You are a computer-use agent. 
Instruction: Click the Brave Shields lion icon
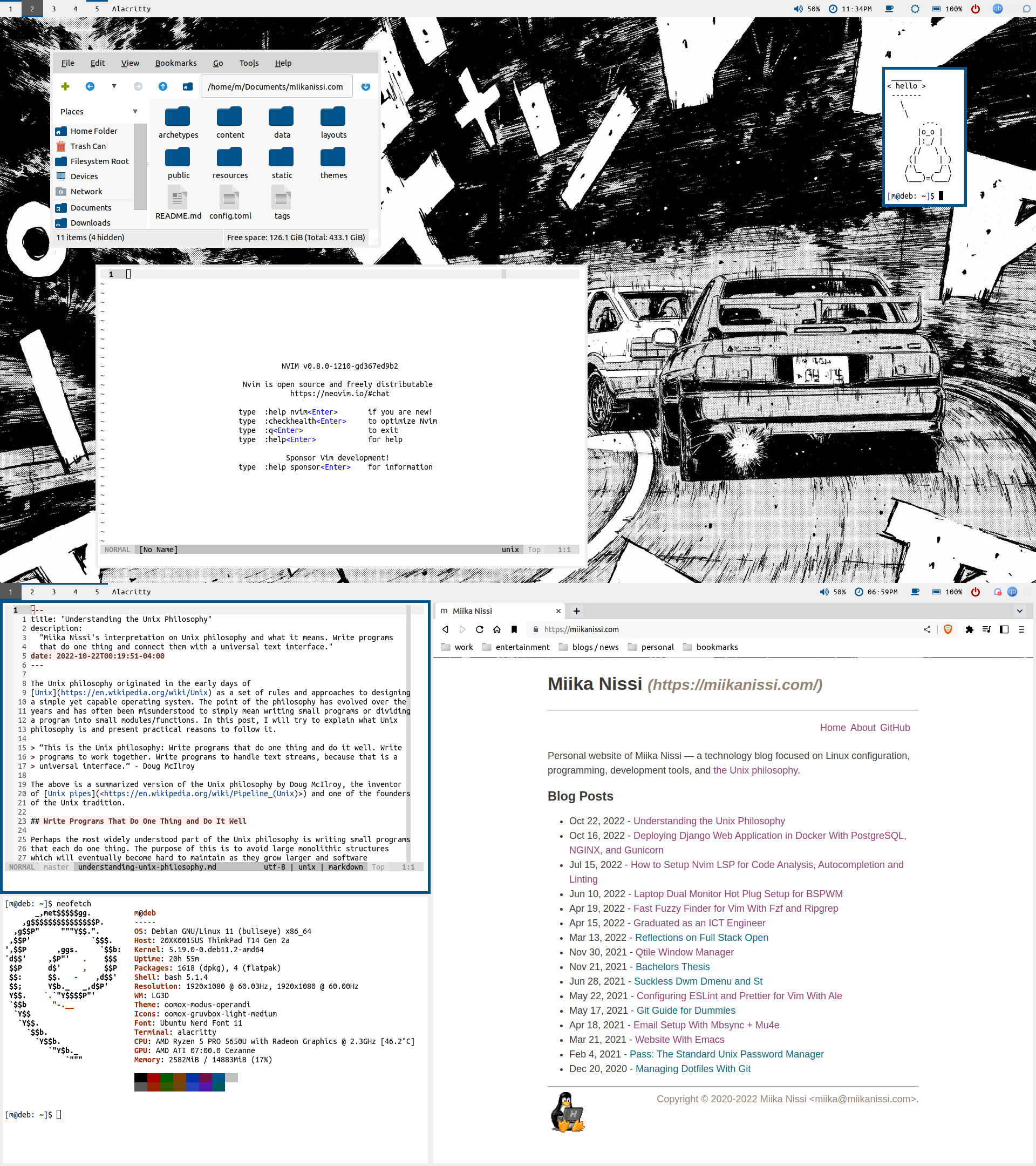coord(948,629)
